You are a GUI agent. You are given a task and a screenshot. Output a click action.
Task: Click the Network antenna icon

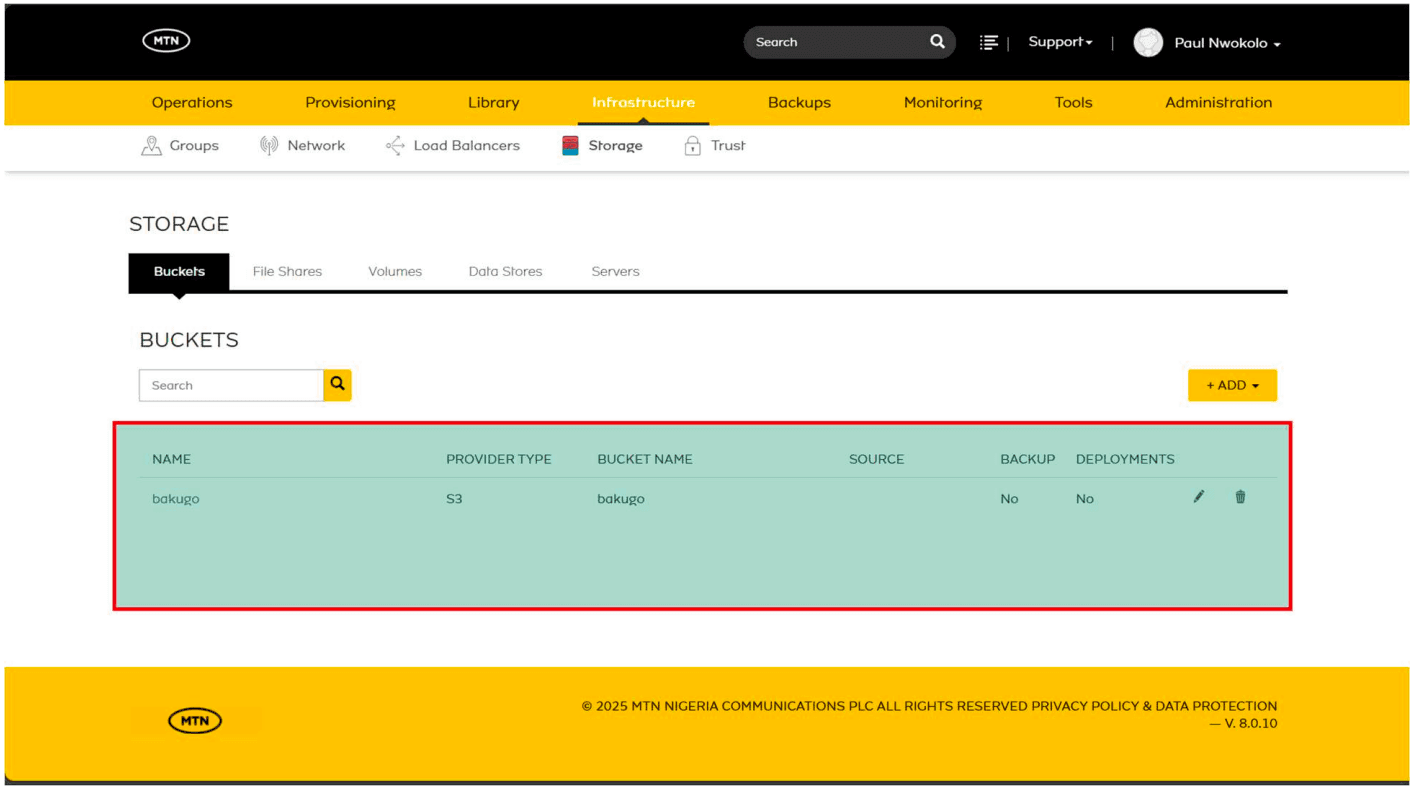point(269,146)
